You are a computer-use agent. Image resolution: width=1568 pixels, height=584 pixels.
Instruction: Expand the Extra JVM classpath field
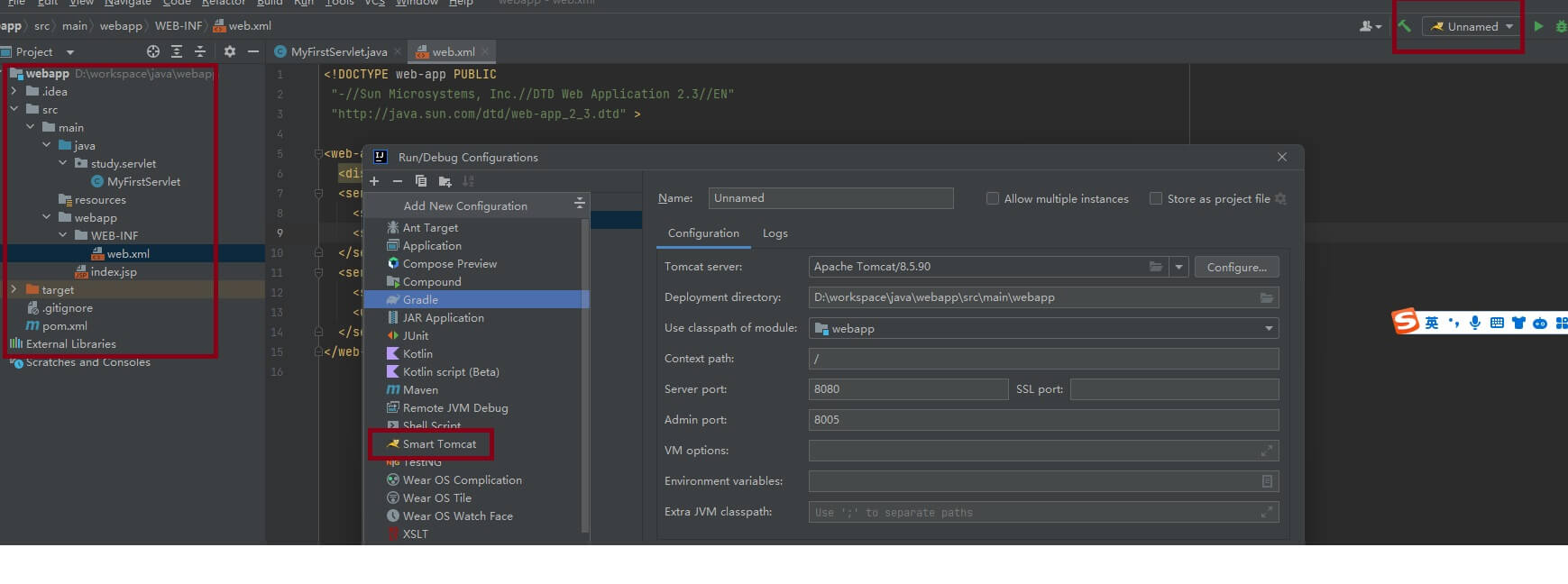coord(1267,512)
